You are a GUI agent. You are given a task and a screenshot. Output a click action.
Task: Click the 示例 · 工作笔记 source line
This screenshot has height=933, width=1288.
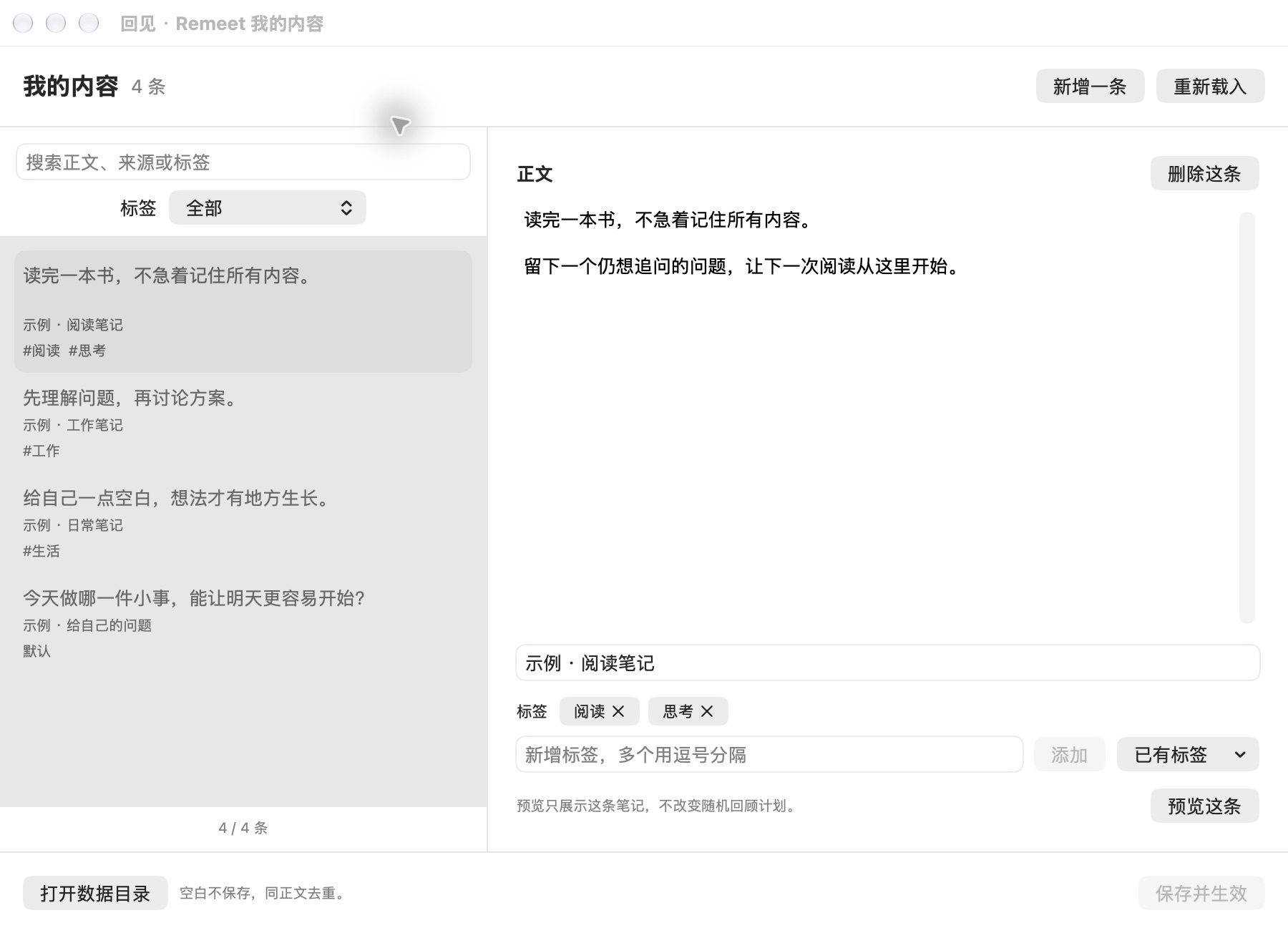pos(73,425)
